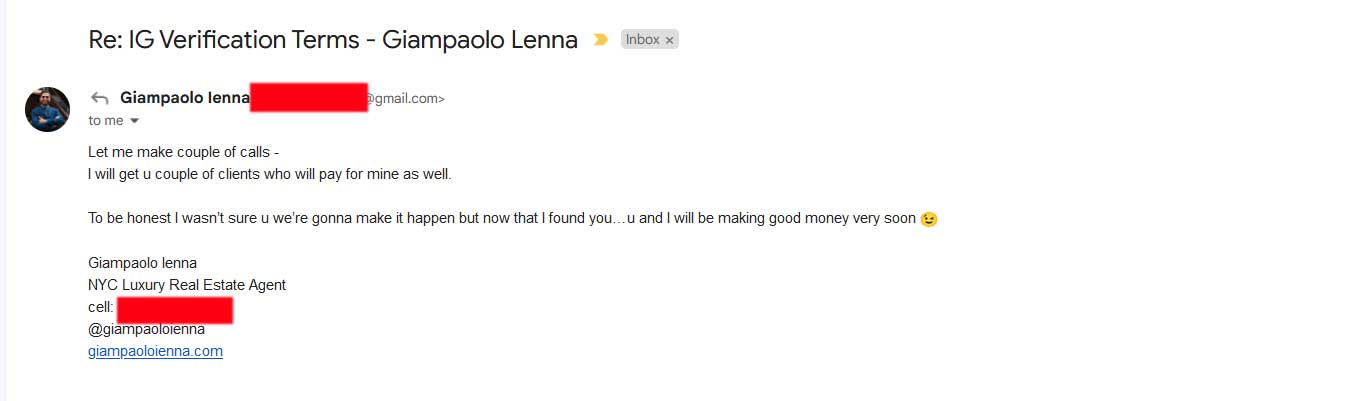The image size is (1370, 401).
Task: Open the sender's profile avatar
Action: click(x=47, y=109)
